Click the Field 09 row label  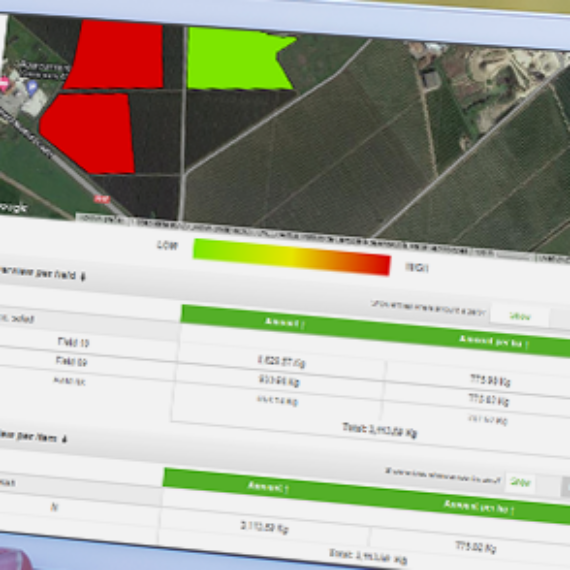72,361
